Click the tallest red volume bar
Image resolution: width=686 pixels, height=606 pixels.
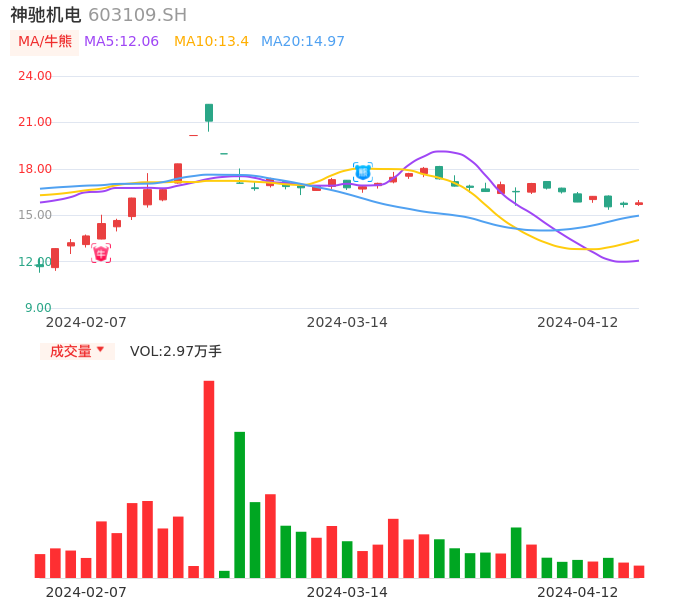pos(209,479)
